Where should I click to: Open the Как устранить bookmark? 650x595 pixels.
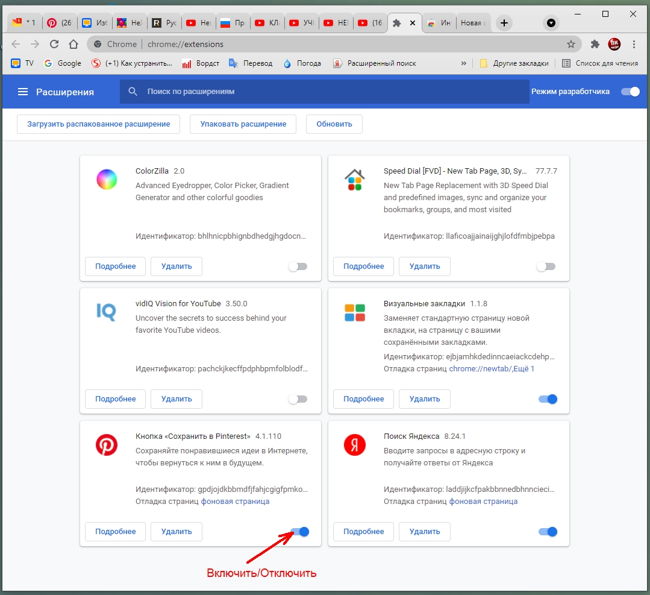(x=132, y=63)
